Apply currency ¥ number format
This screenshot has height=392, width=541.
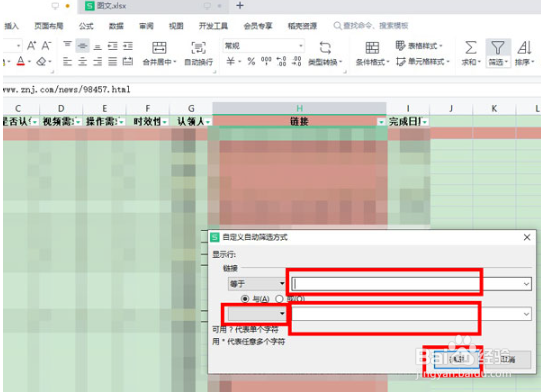click(230, 61)
